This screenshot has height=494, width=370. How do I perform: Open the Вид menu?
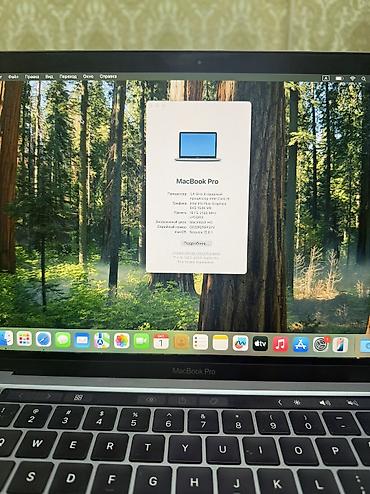pyautogui.click(x=49, y=77)
